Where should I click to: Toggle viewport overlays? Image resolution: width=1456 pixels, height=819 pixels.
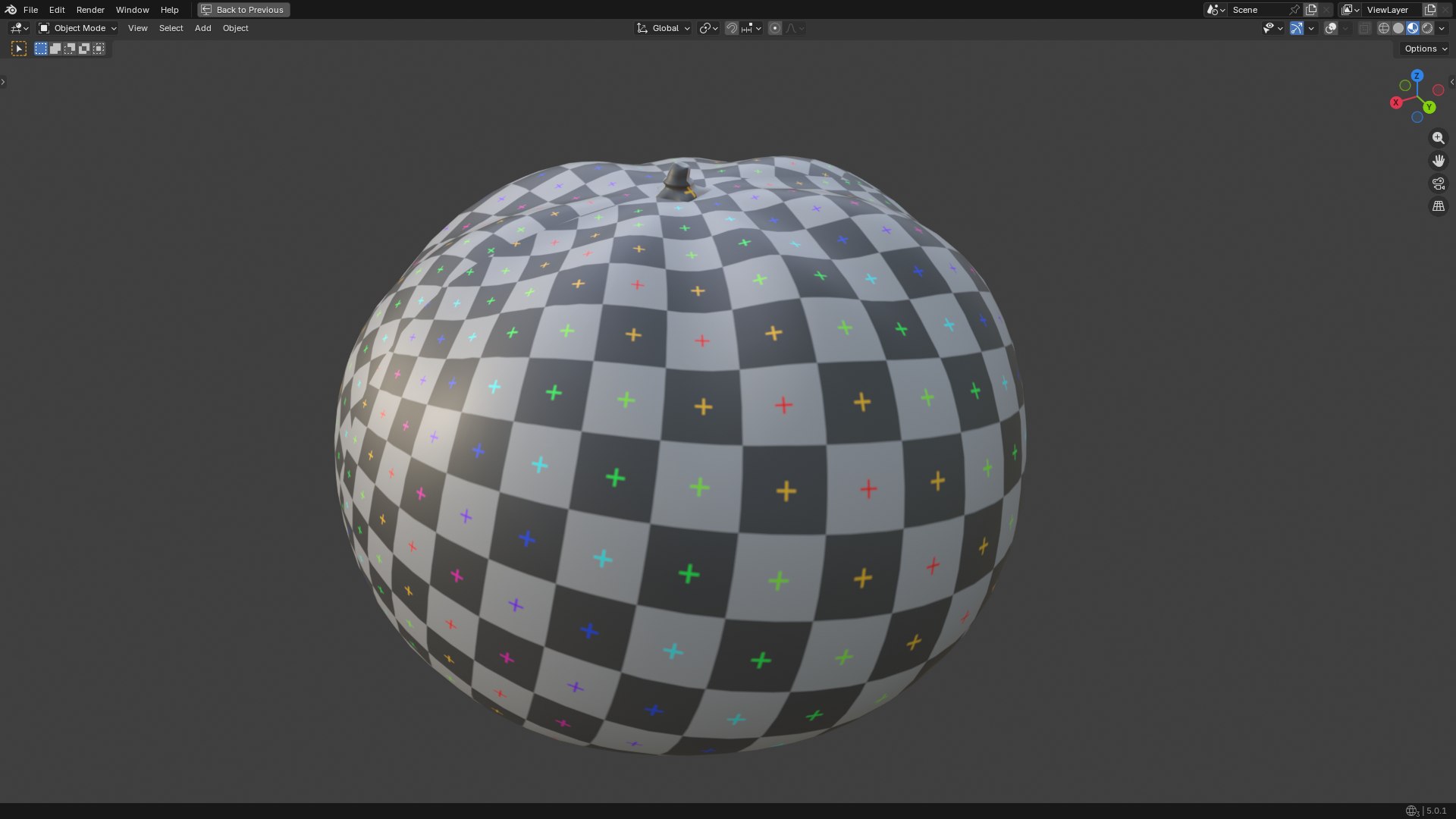pos(1331,28)
